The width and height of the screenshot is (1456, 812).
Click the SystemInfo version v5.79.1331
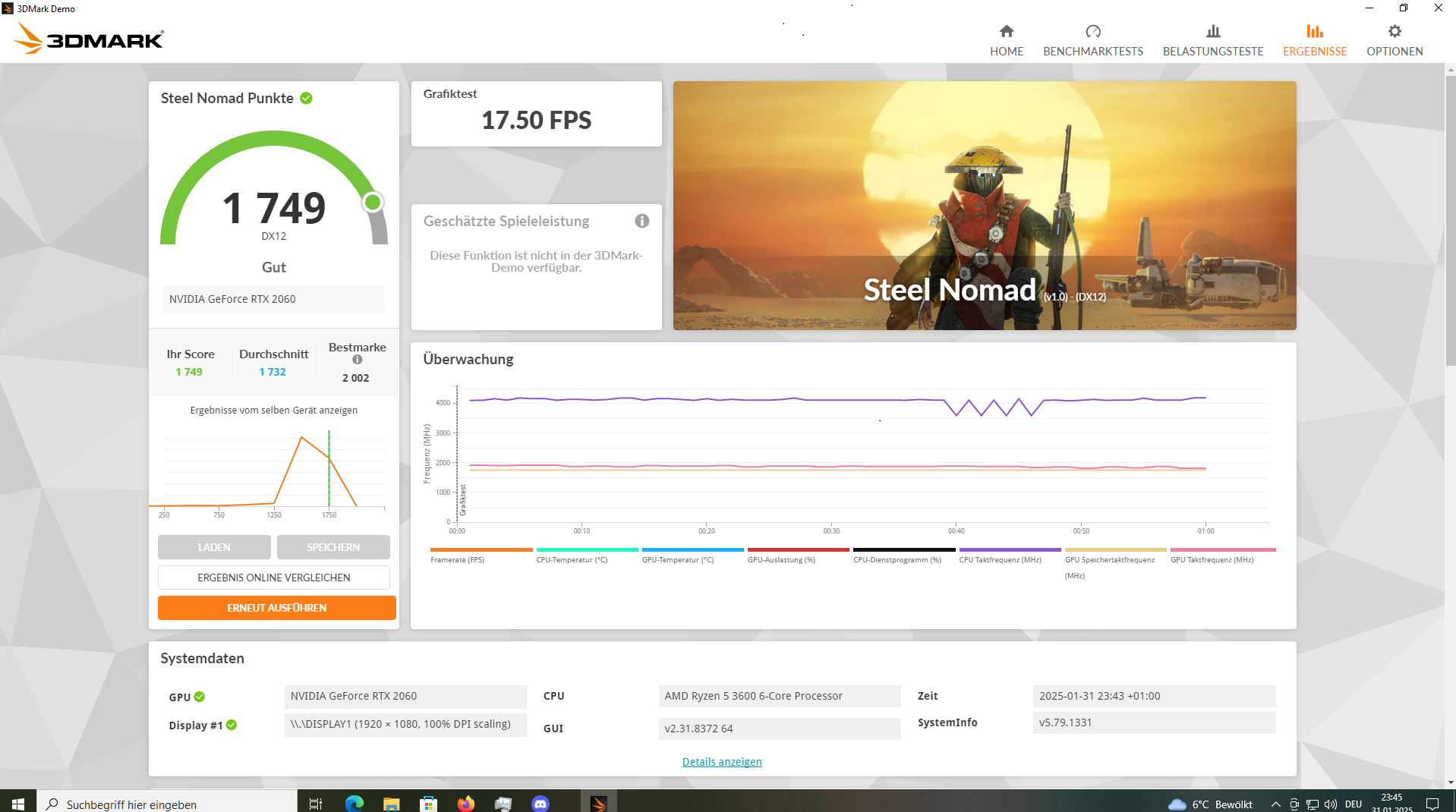(x=1154, y=722)
